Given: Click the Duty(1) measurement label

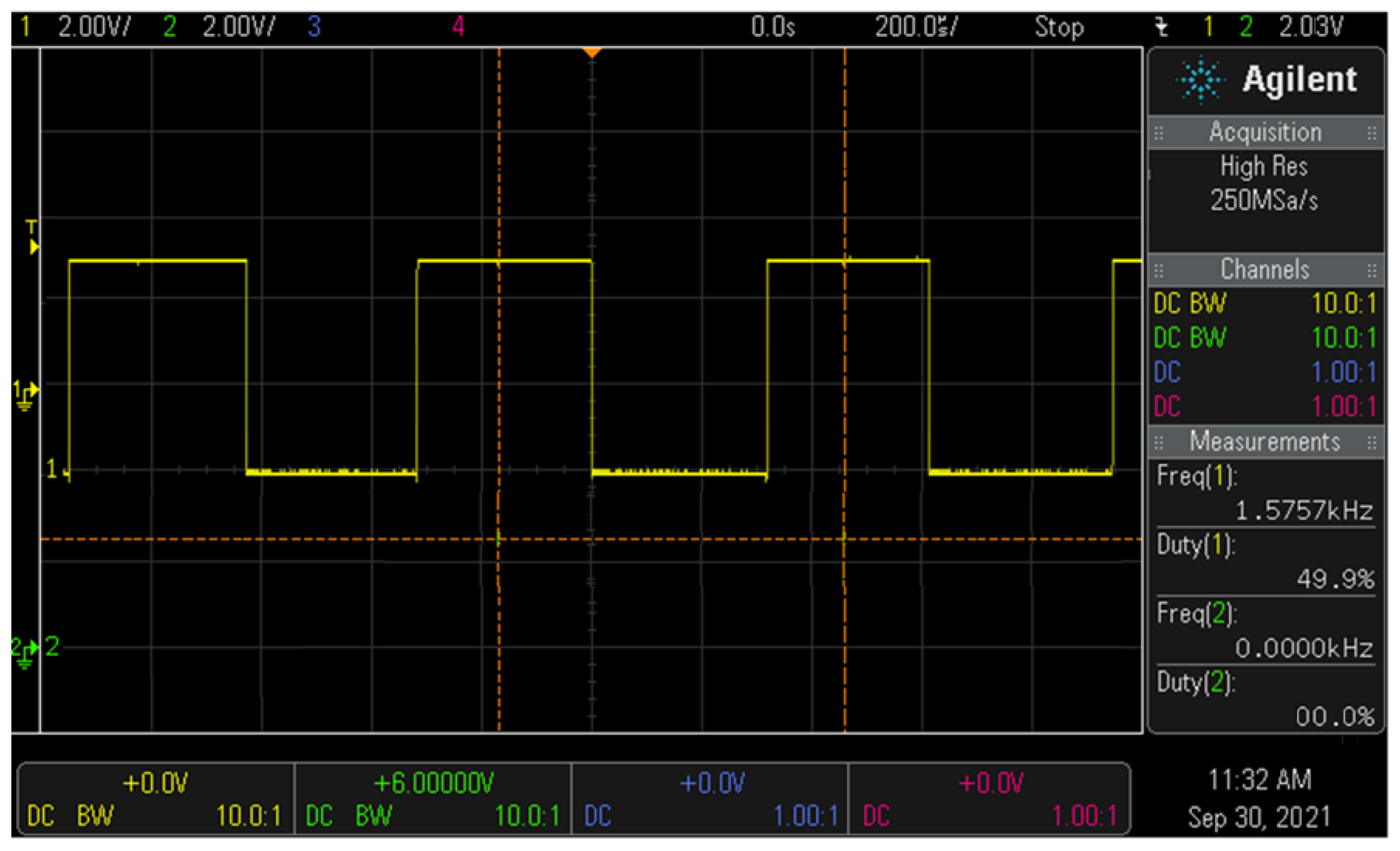Looking at the screenshot, I should 1196,546.
